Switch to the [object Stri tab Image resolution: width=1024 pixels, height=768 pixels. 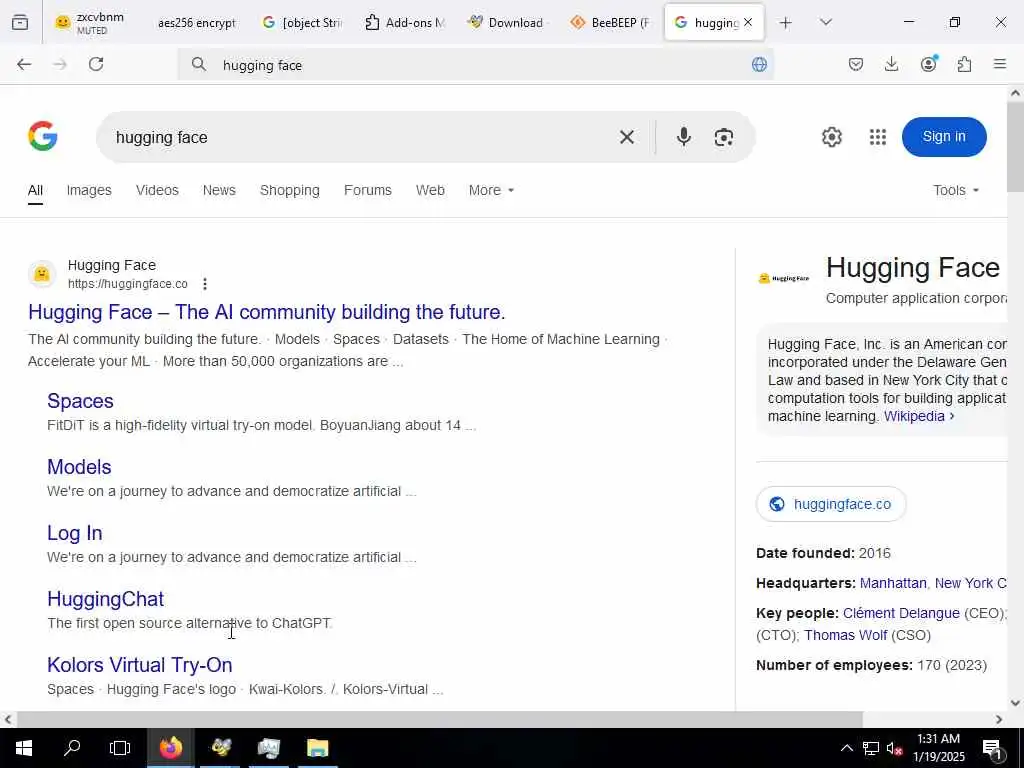(x=302, y=22)
